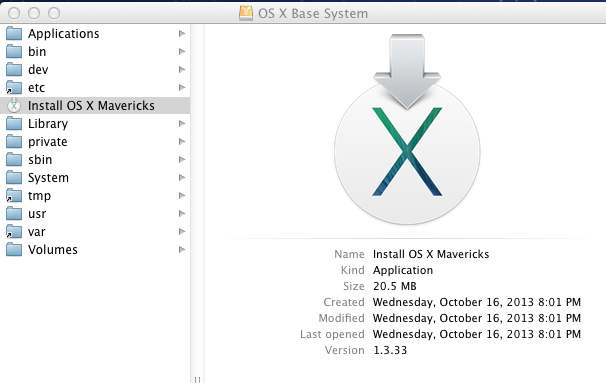The image size is (606, 383).
Task: Expand the Library folder arrow
Action: (182, 124)
